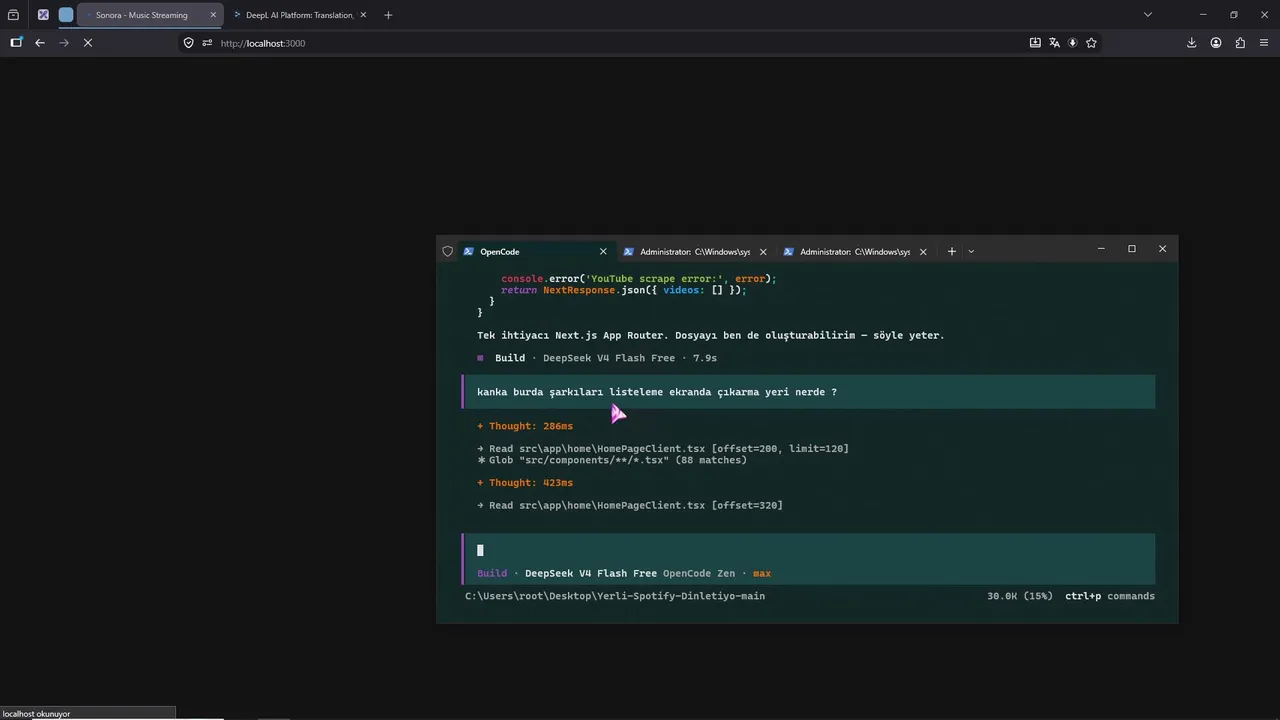Click 'DeepSeek V4 Flash Free' model in prompt box
This screenshot has height=720, width=1280.
(591, 574)
